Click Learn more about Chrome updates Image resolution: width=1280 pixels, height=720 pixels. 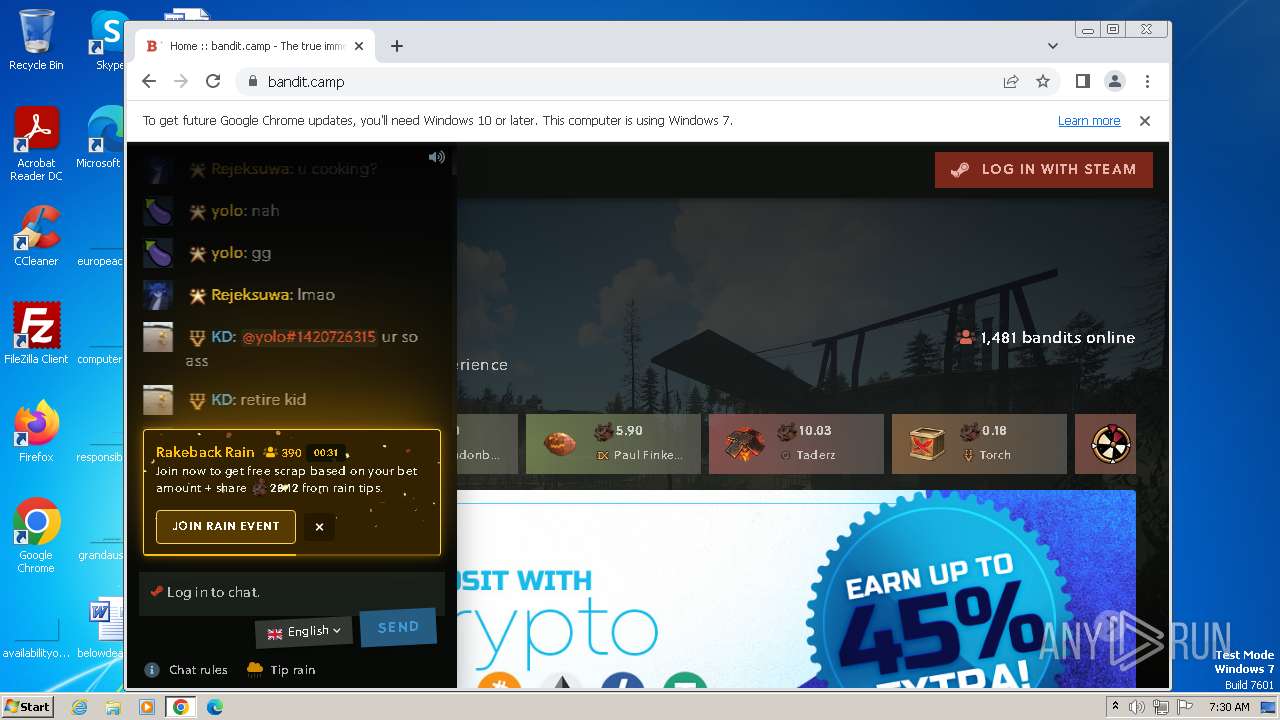pos(1089,121)
